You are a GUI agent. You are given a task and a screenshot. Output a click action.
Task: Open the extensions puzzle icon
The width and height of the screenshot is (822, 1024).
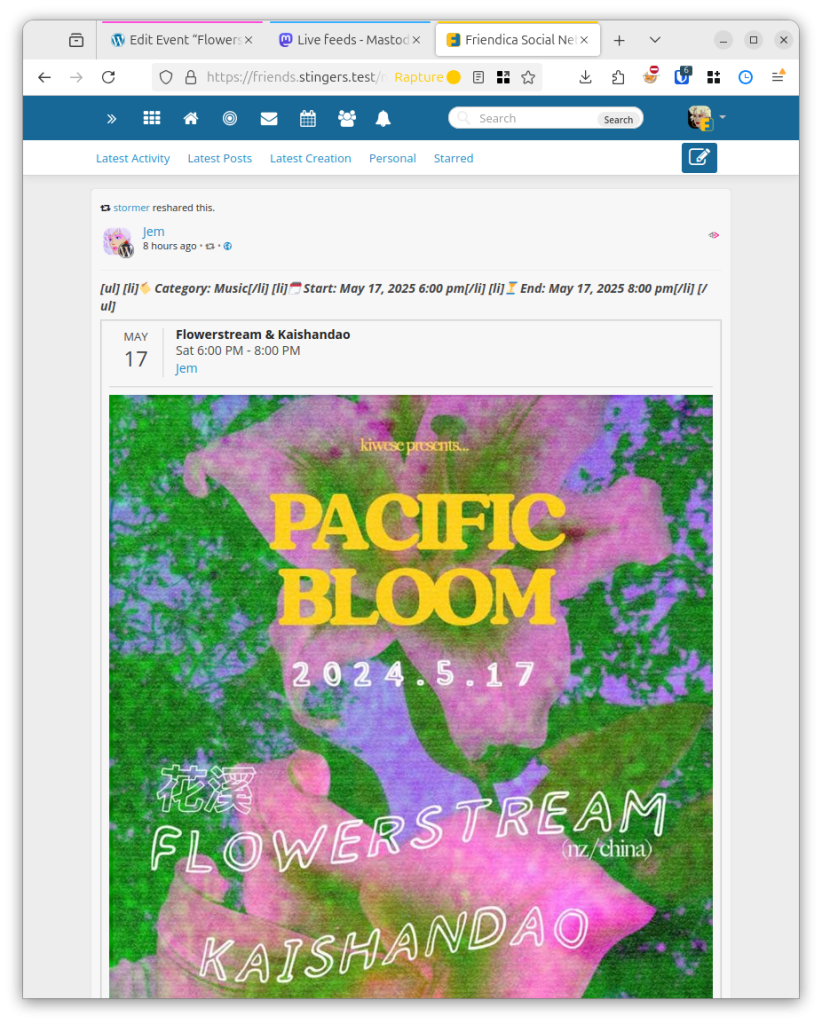tap(618, 78)
